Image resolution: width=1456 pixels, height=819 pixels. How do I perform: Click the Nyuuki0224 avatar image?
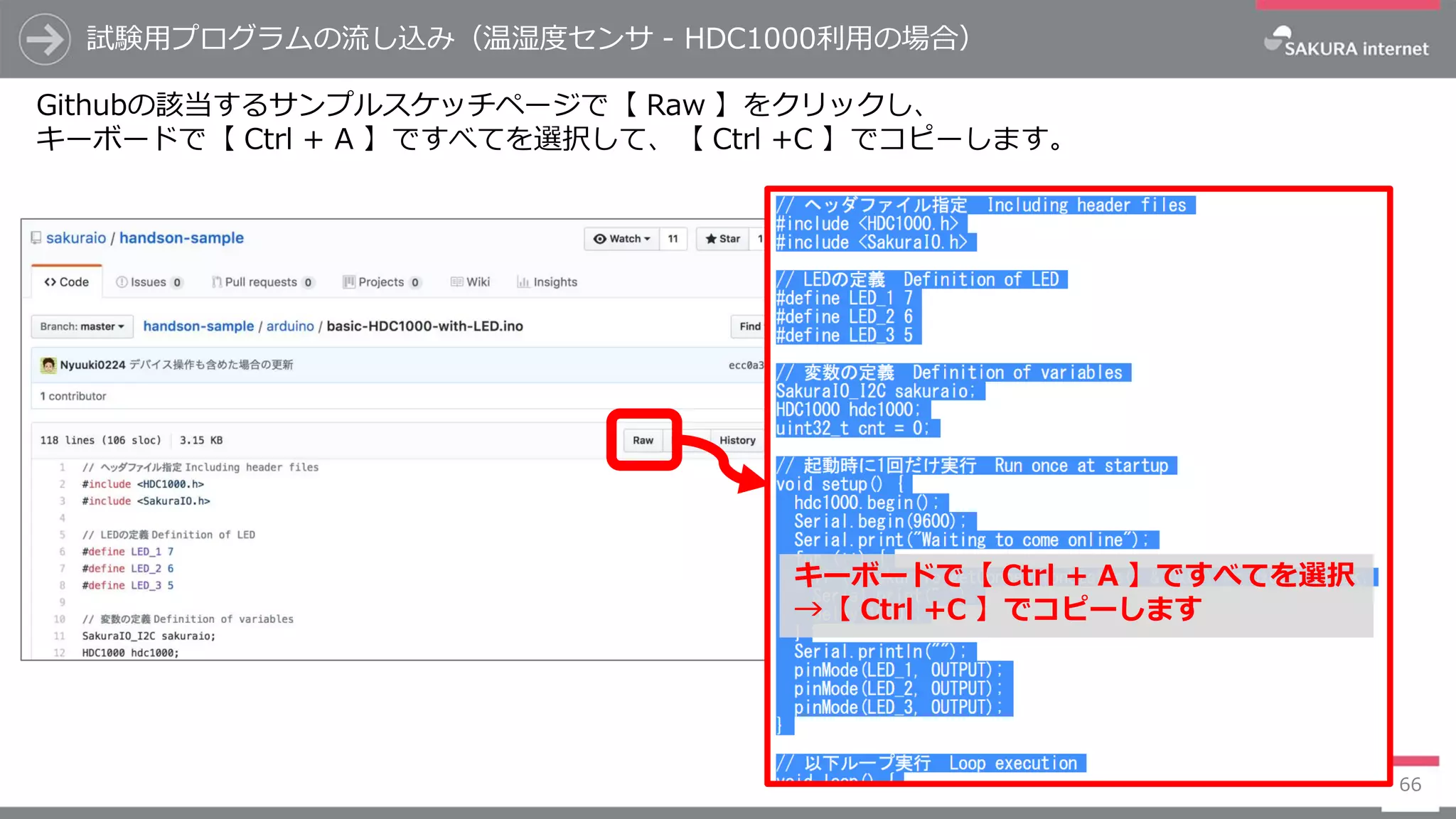[48, 365]
